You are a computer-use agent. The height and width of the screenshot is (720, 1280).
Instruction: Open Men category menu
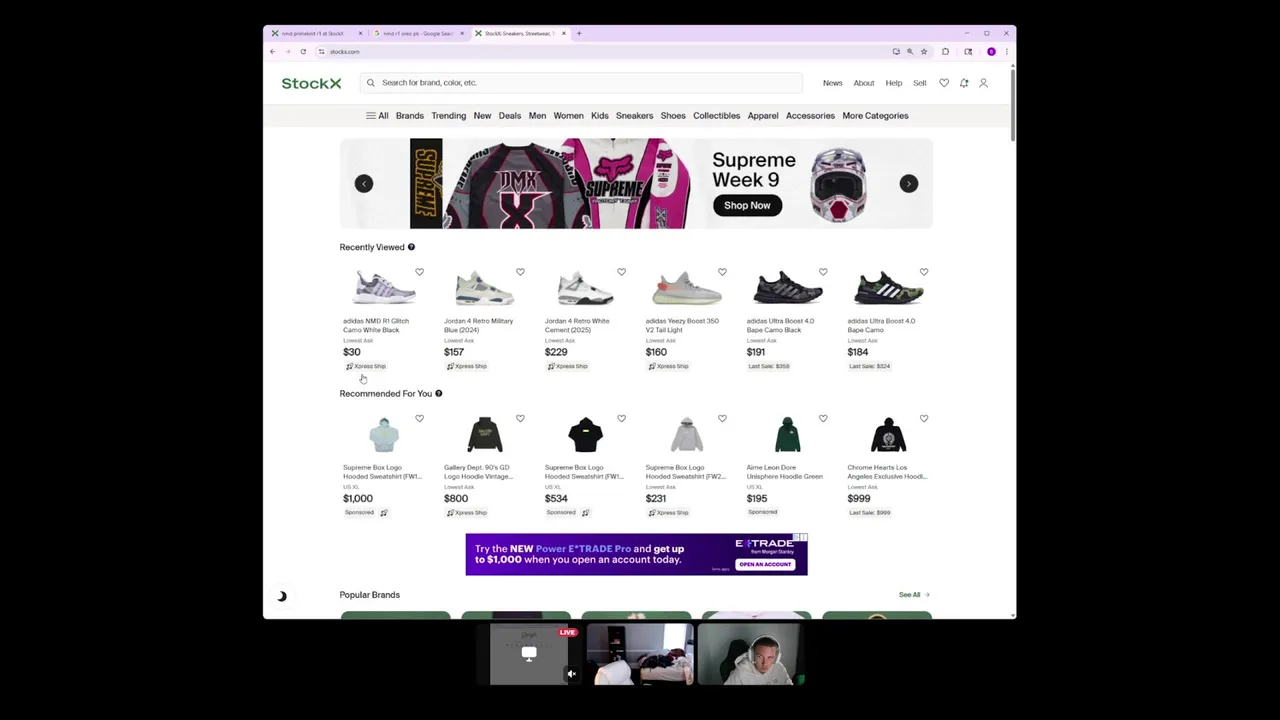(x=537, y=116)
